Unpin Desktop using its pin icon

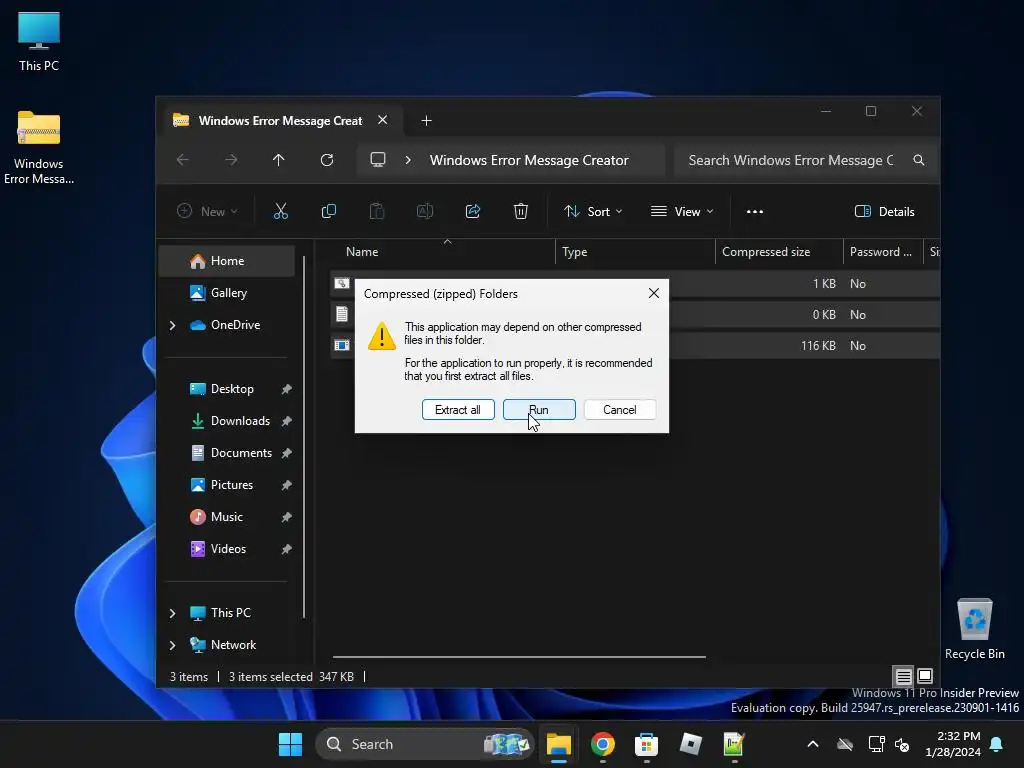(x=287, y=389)
